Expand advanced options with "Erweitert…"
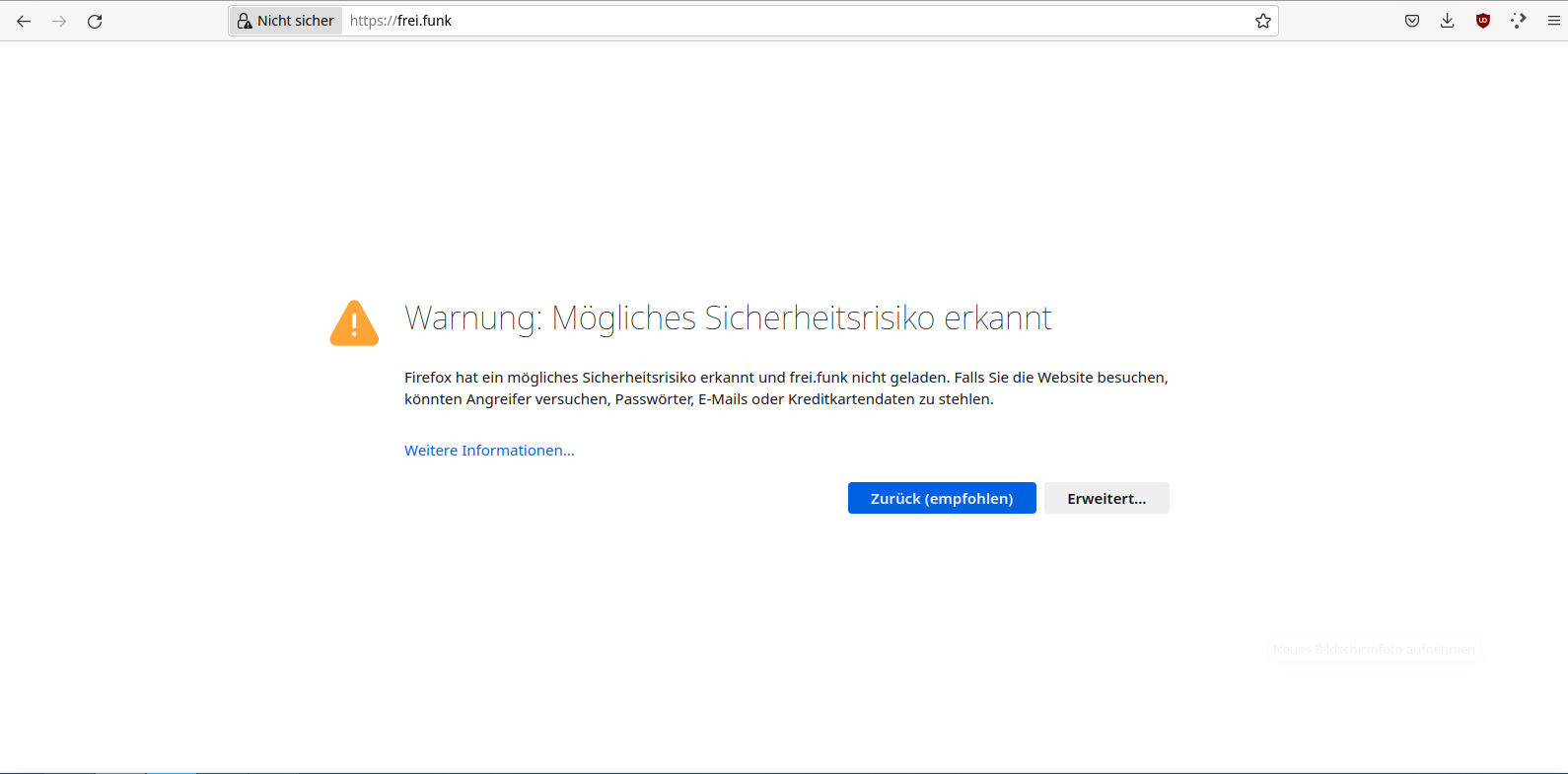 (x=1106, y=498)
